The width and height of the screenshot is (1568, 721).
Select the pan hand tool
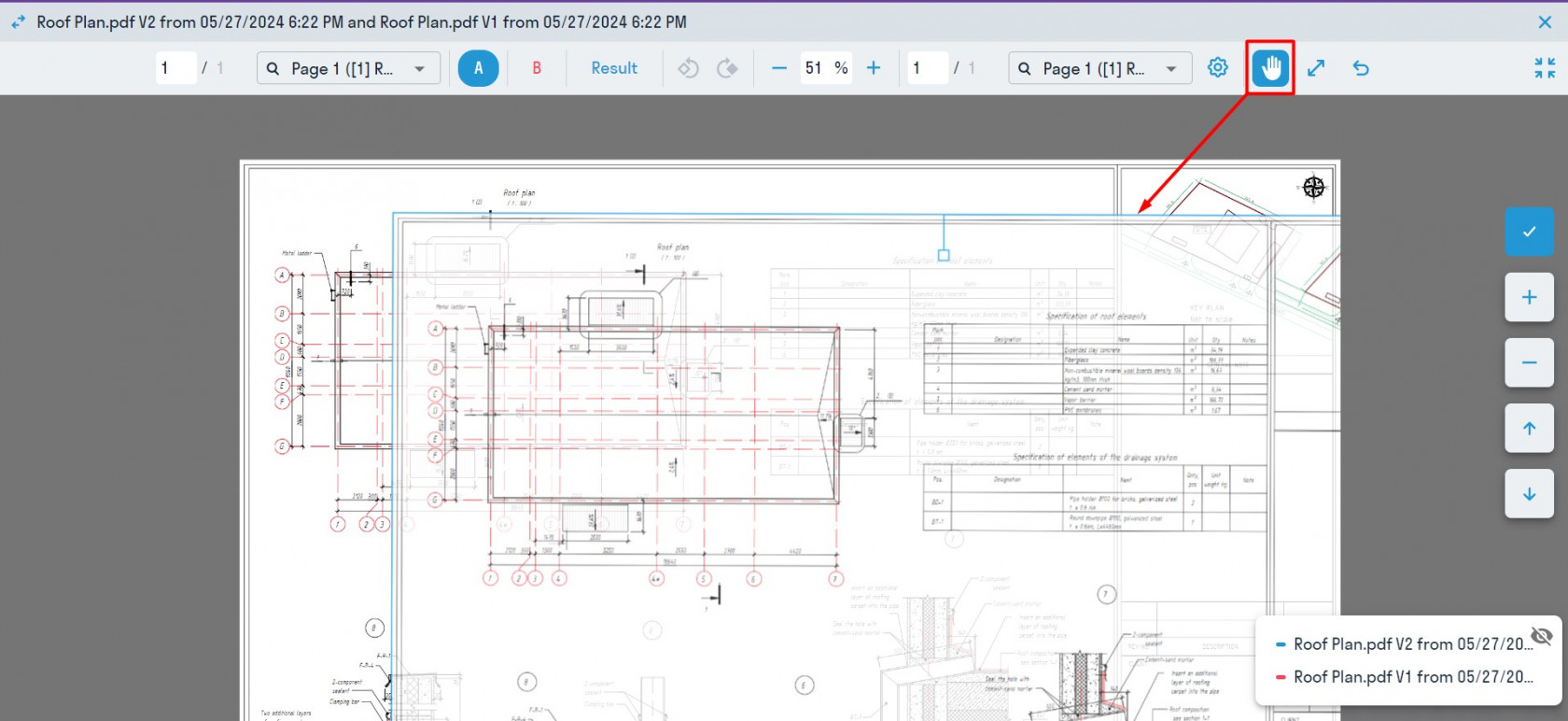coord(1269,67)
